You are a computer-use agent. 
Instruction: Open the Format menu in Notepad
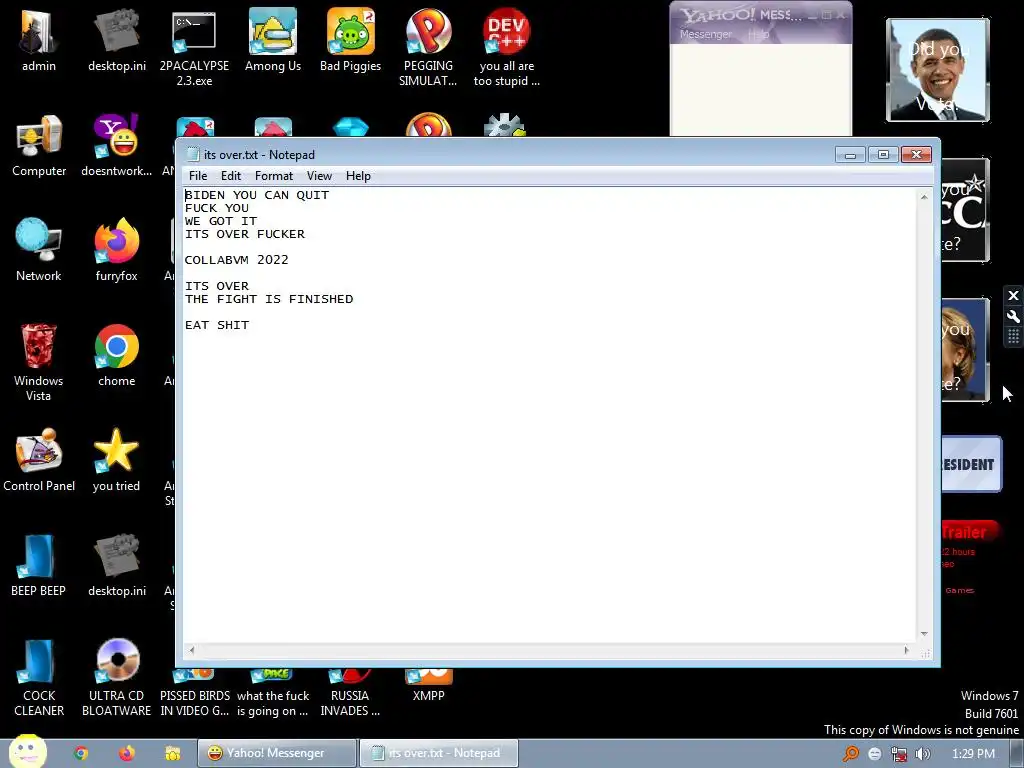tap(274, 176)
